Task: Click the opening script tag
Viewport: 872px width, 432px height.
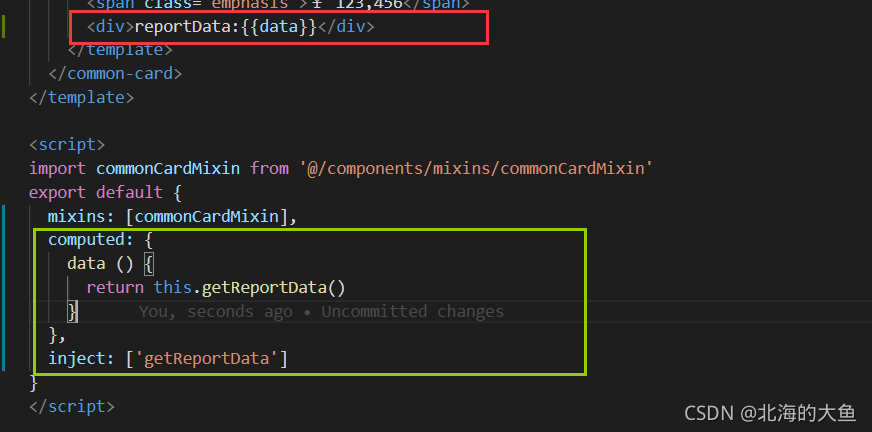Action: [67, 145]
